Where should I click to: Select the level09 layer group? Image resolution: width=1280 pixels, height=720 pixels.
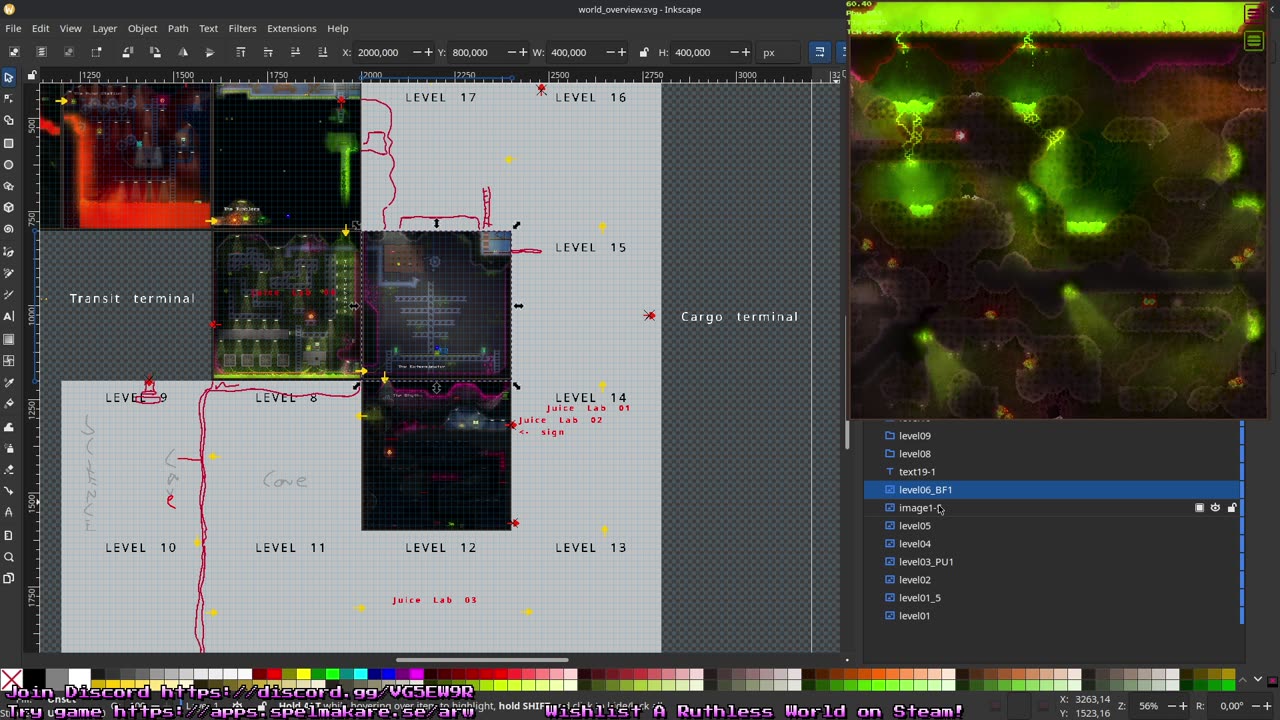[x=914, y=436]
